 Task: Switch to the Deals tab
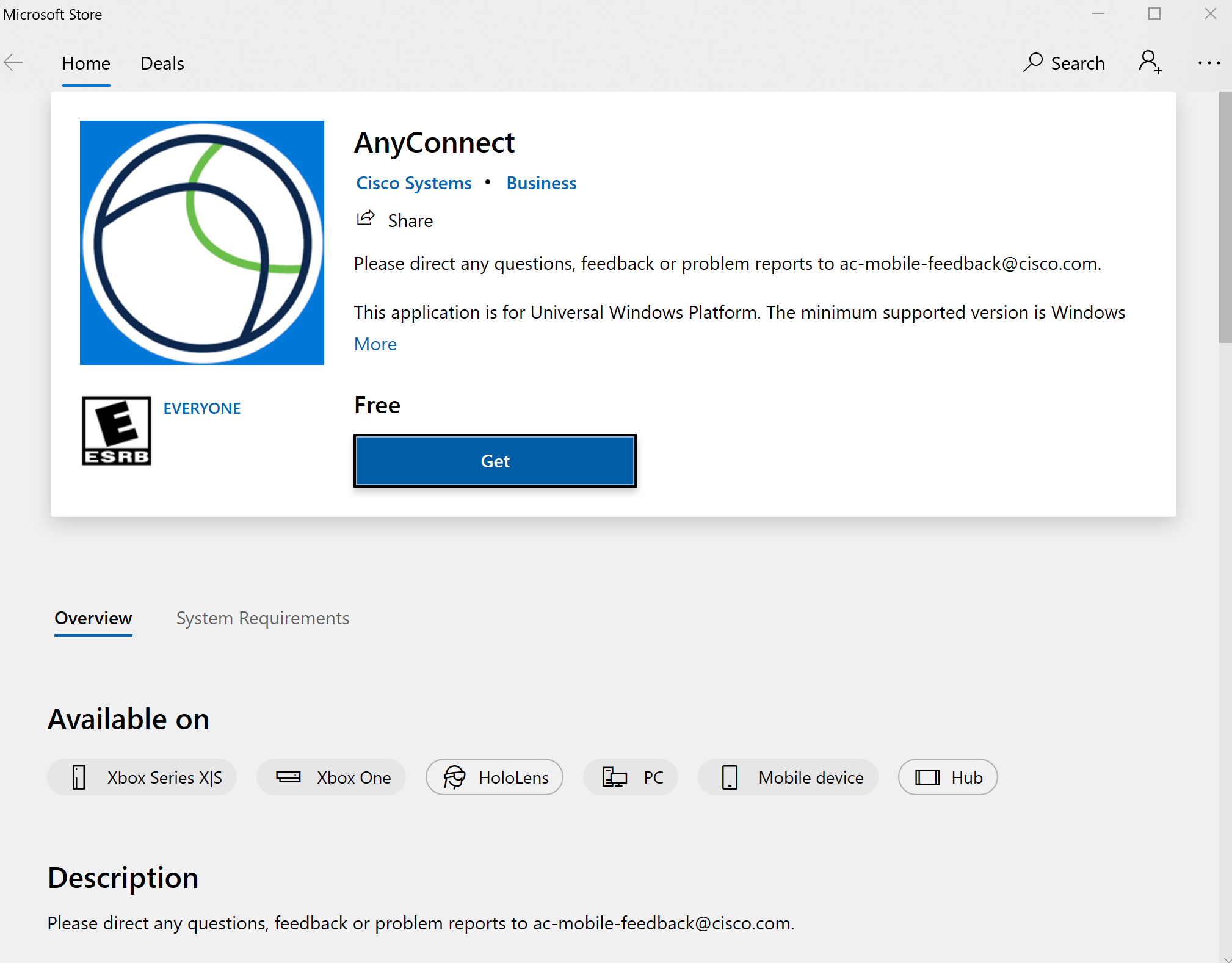(162, 63)
